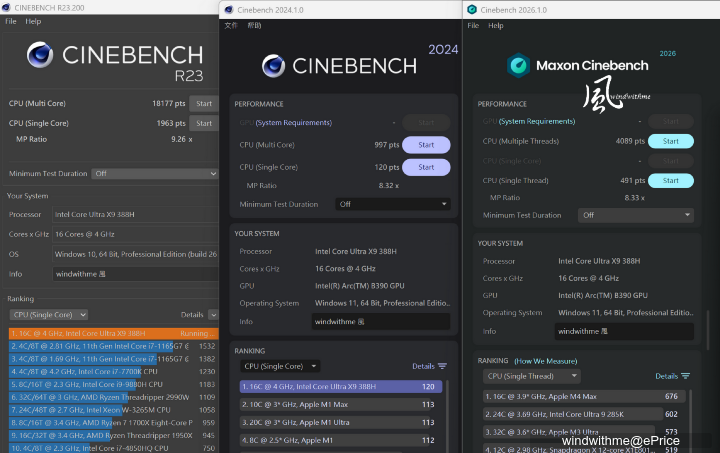This screenshot has width=720, height=453.
Task: Click the Cinebench 2026 ranking scrollbar
Action: [x=690, y=420]
